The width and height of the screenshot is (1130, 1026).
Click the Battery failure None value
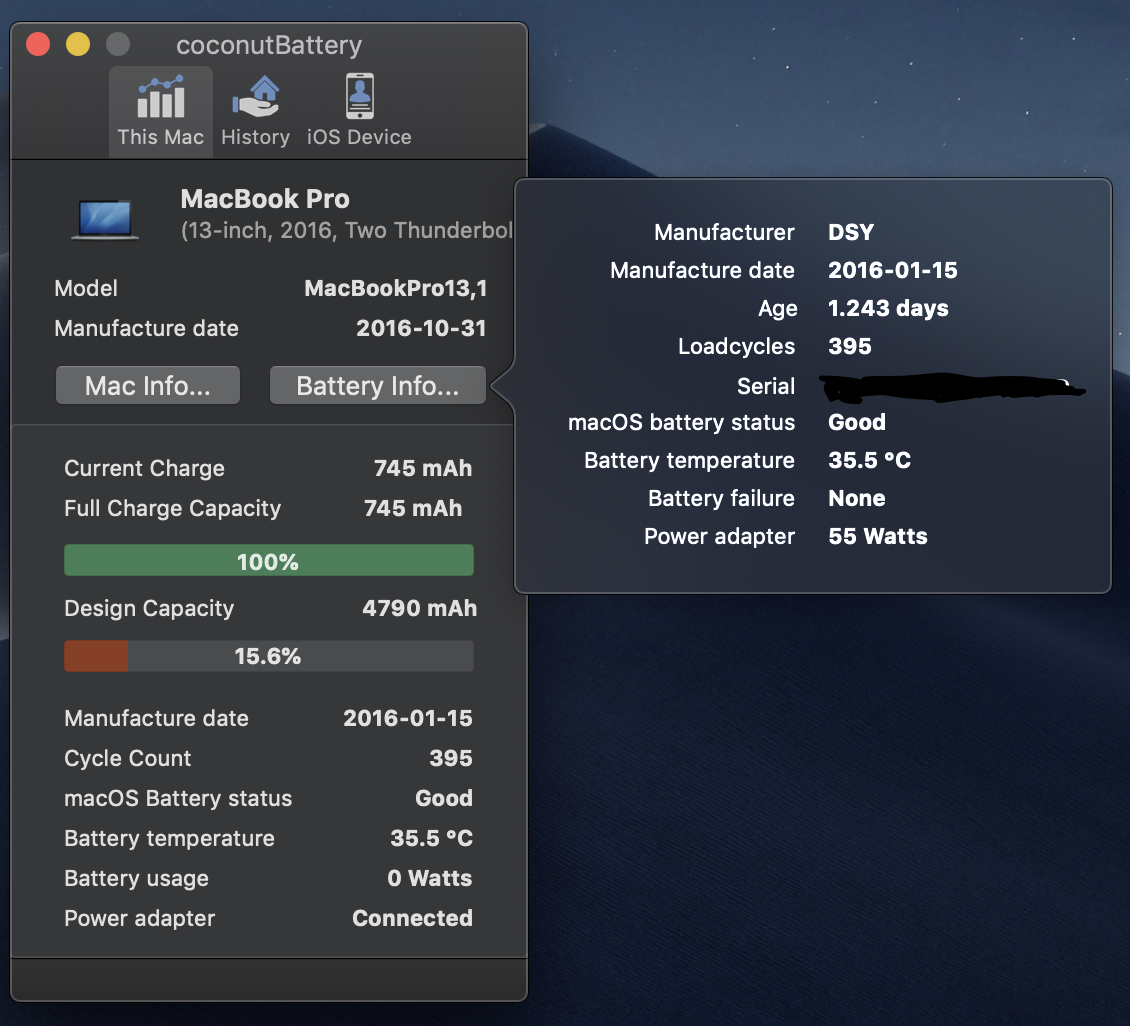pyautogui.click(x=857, y=499)
